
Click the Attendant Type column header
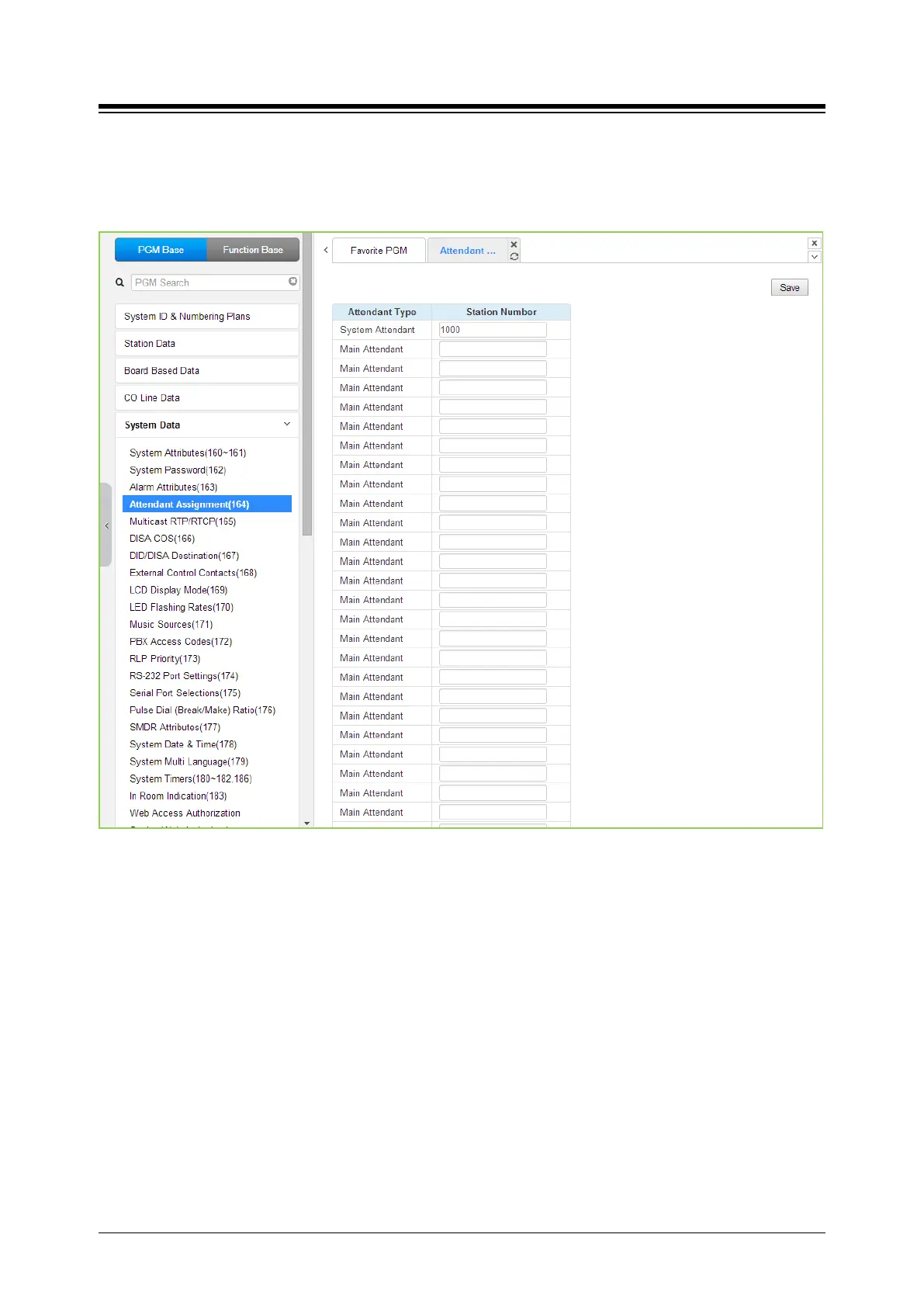click(382, 312)
